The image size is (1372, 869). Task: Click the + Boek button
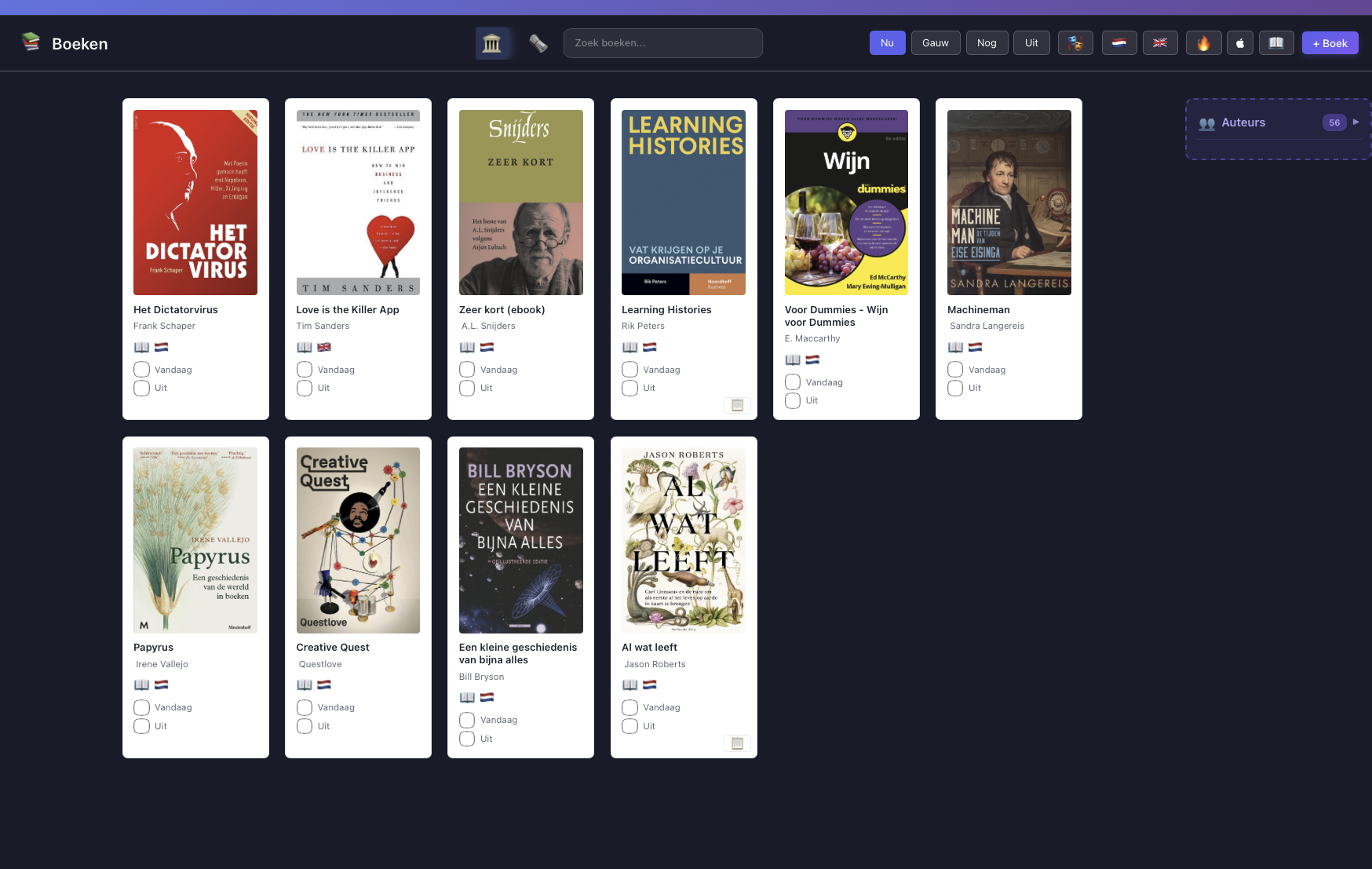tap(1330, 43)
